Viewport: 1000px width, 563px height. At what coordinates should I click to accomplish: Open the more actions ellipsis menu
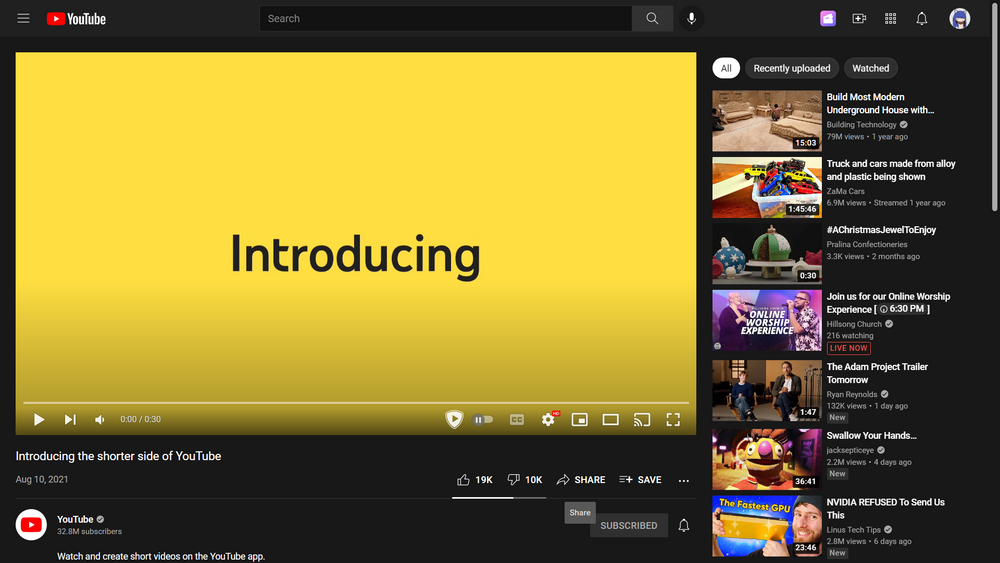tap(684, 480)
